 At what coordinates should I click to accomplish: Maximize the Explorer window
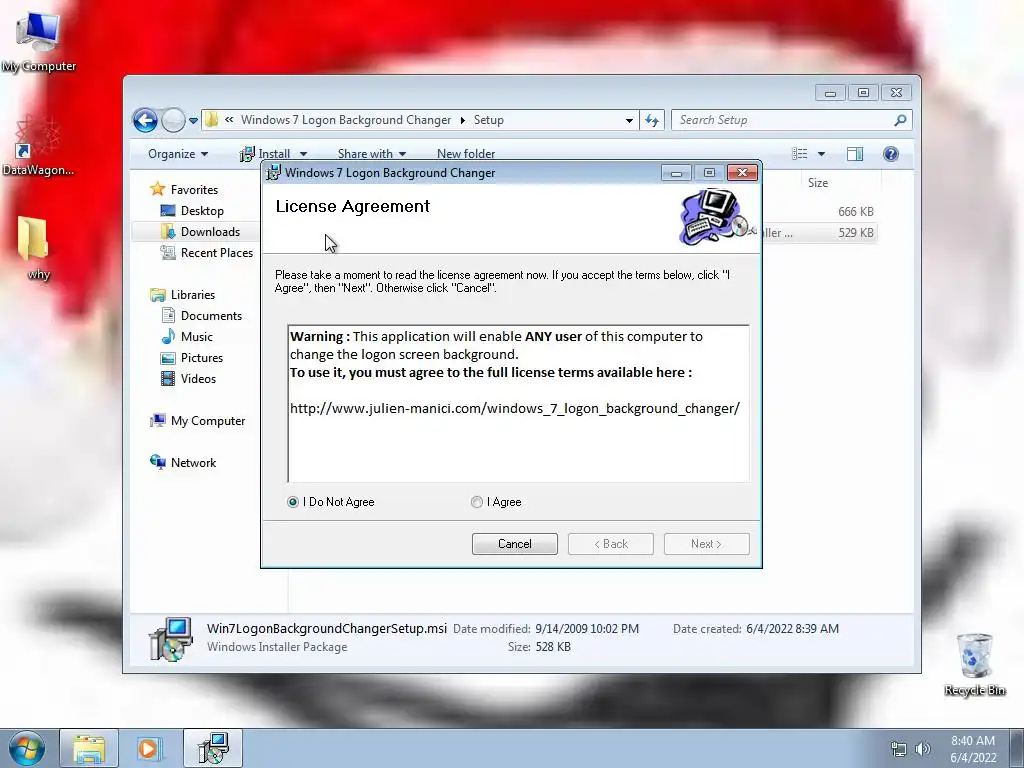coord(863,93)
